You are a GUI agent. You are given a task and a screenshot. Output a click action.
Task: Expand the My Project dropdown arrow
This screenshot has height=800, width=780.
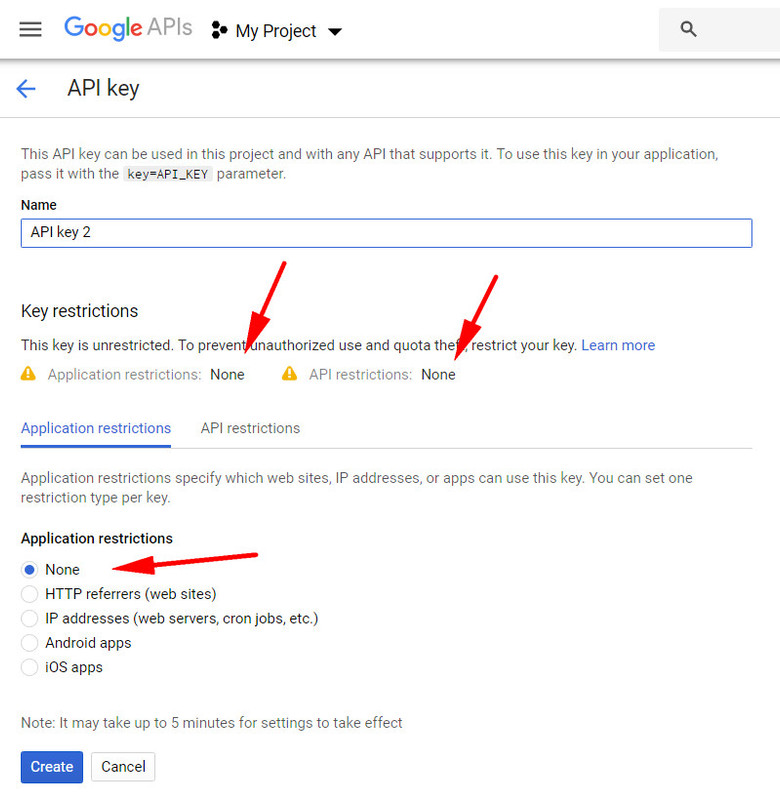335,32
